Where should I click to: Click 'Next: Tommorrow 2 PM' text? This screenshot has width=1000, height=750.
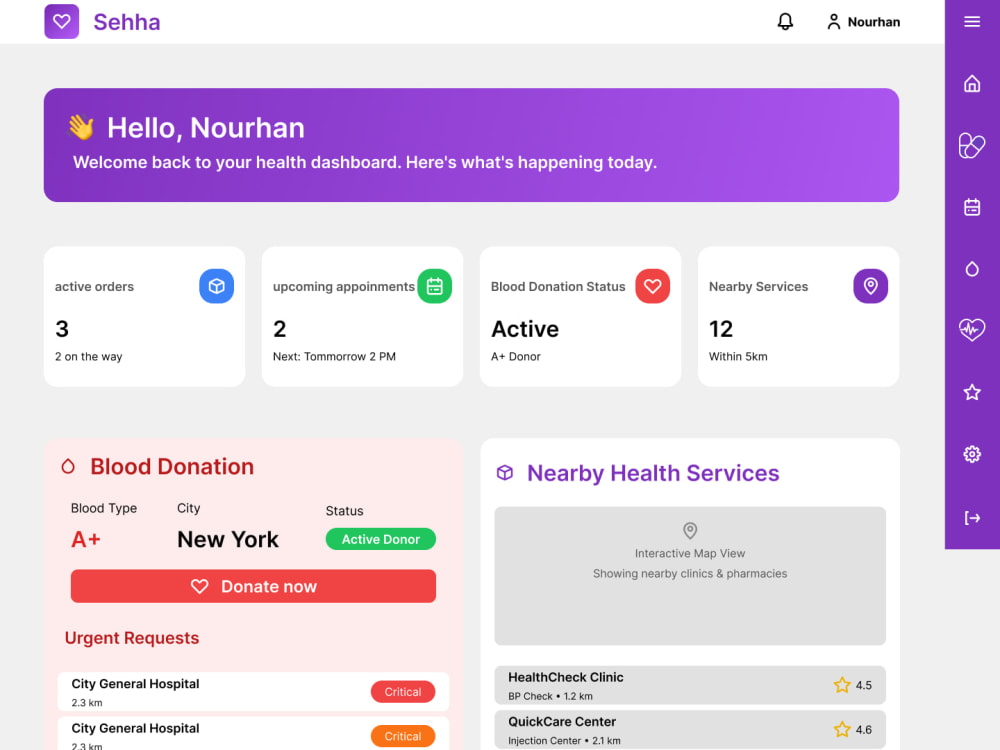click(334, 357)
